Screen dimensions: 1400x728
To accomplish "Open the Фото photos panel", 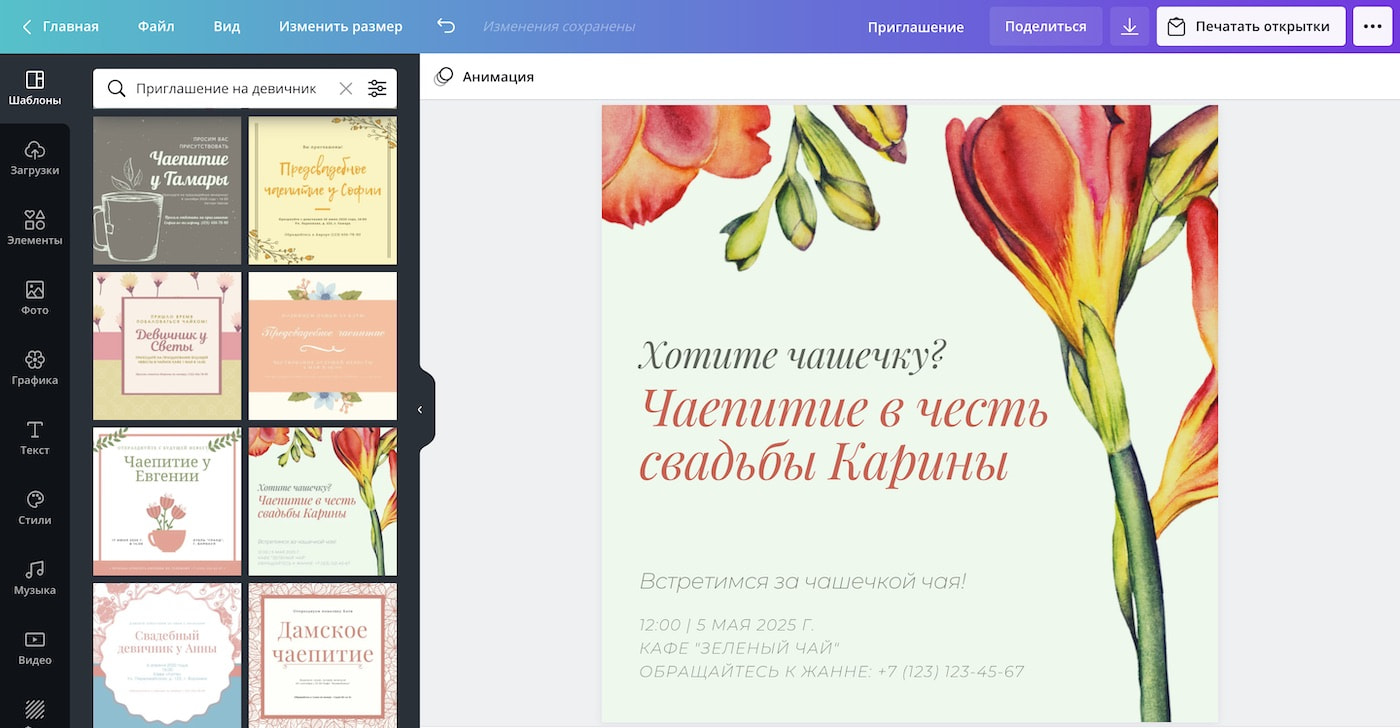I will point(35,298).
